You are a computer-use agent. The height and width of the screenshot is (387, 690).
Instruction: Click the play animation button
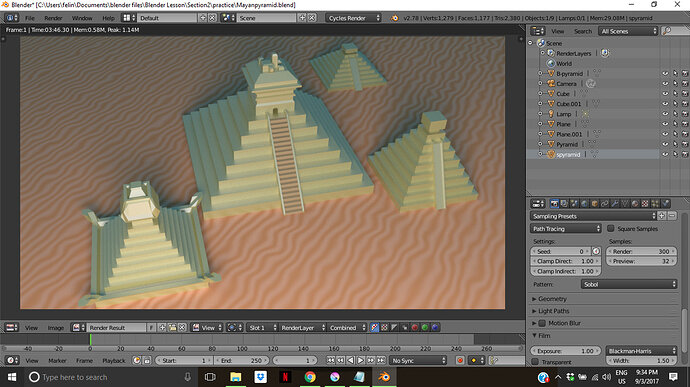pos(360,361)
